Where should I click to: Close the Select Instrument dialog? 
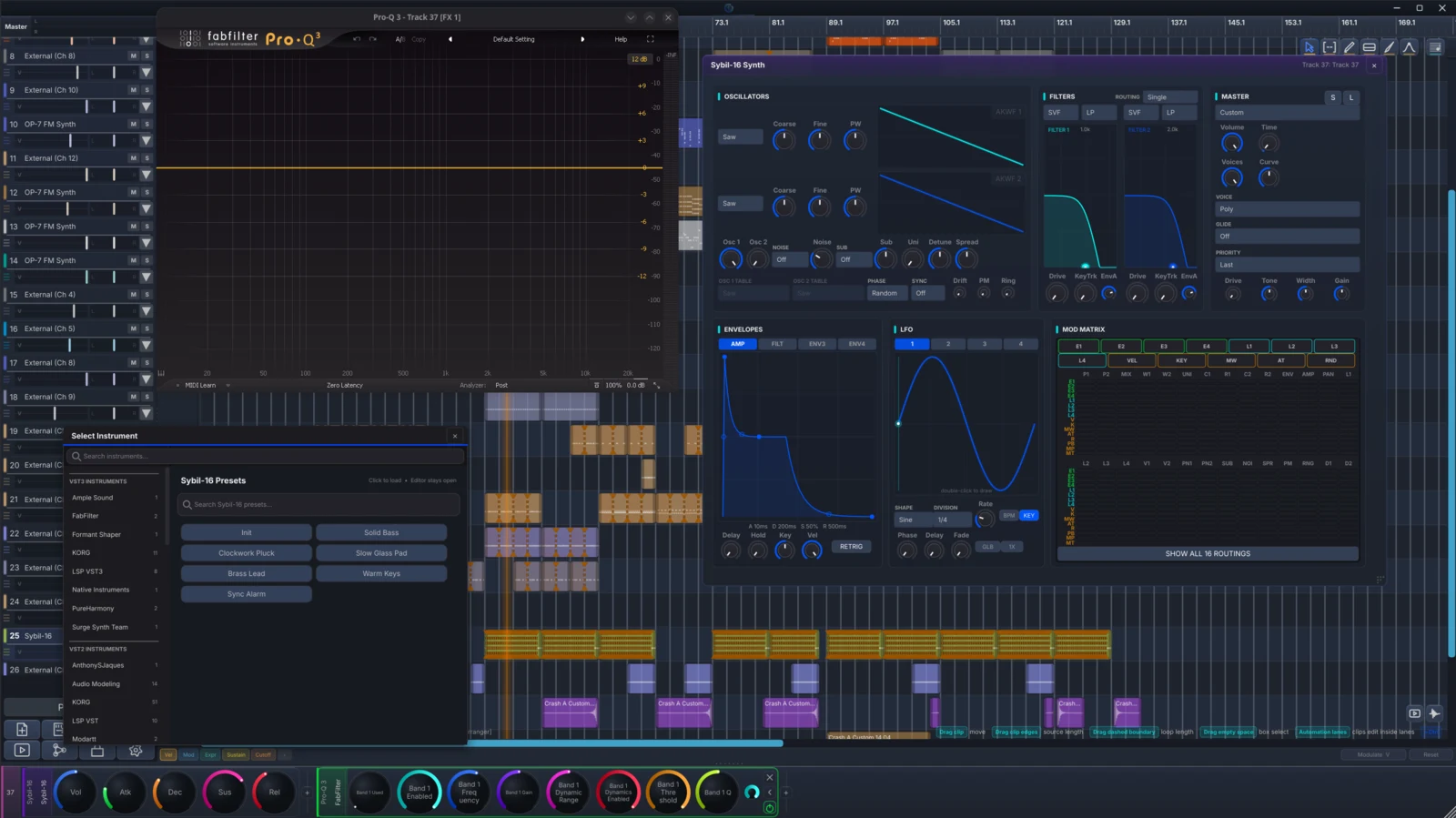(455, 436)
